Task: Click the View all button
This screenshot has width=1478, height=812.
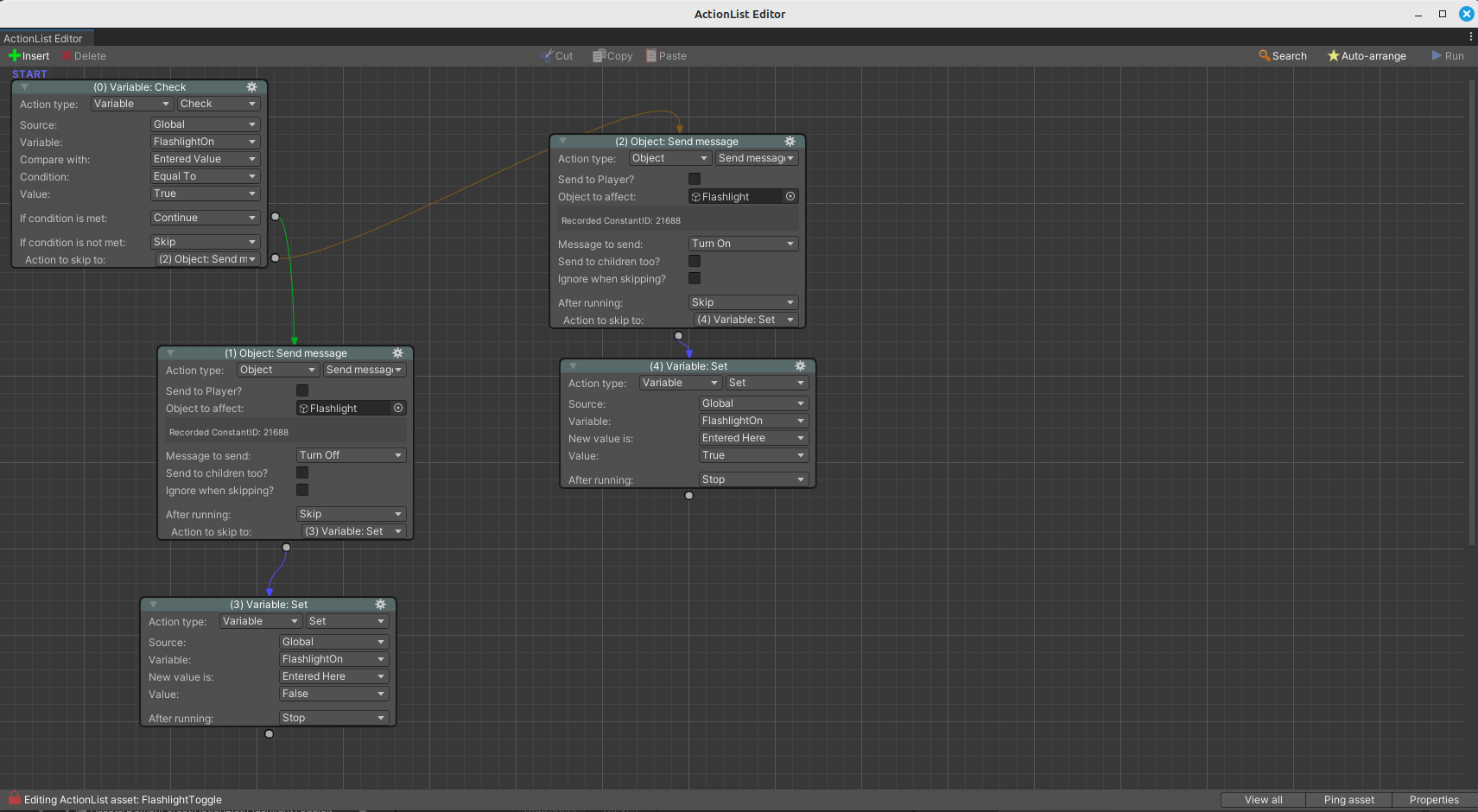Action: [x=1263, y=800]
